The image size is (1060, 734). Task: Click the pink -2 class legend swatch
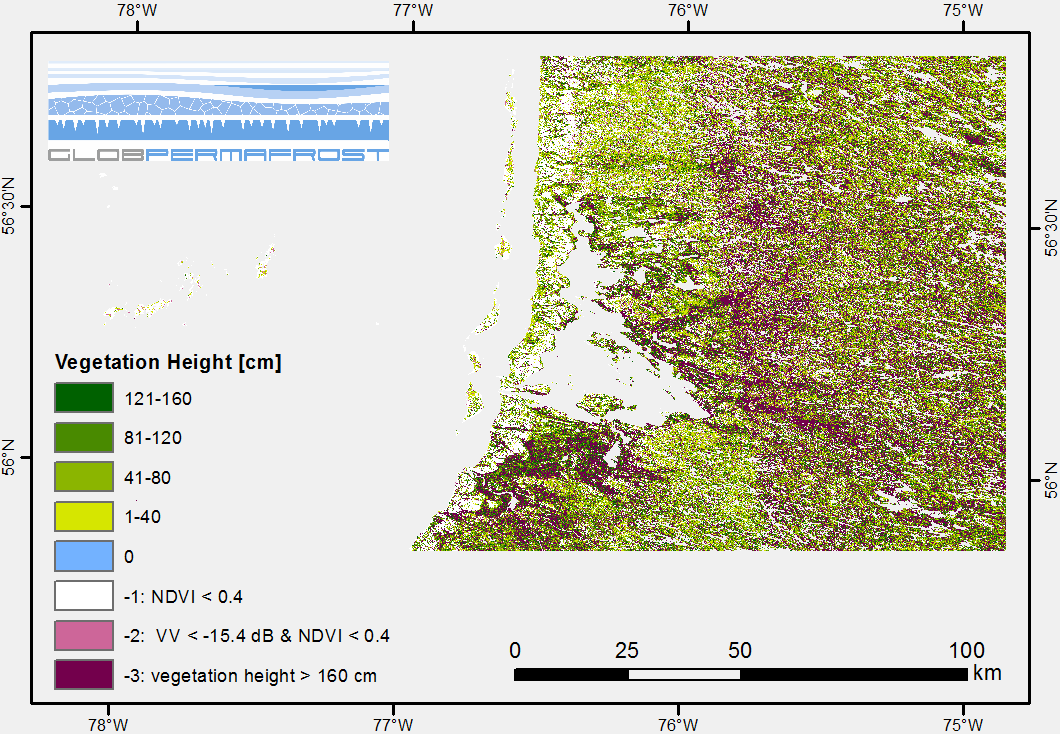tap(84, 635)
